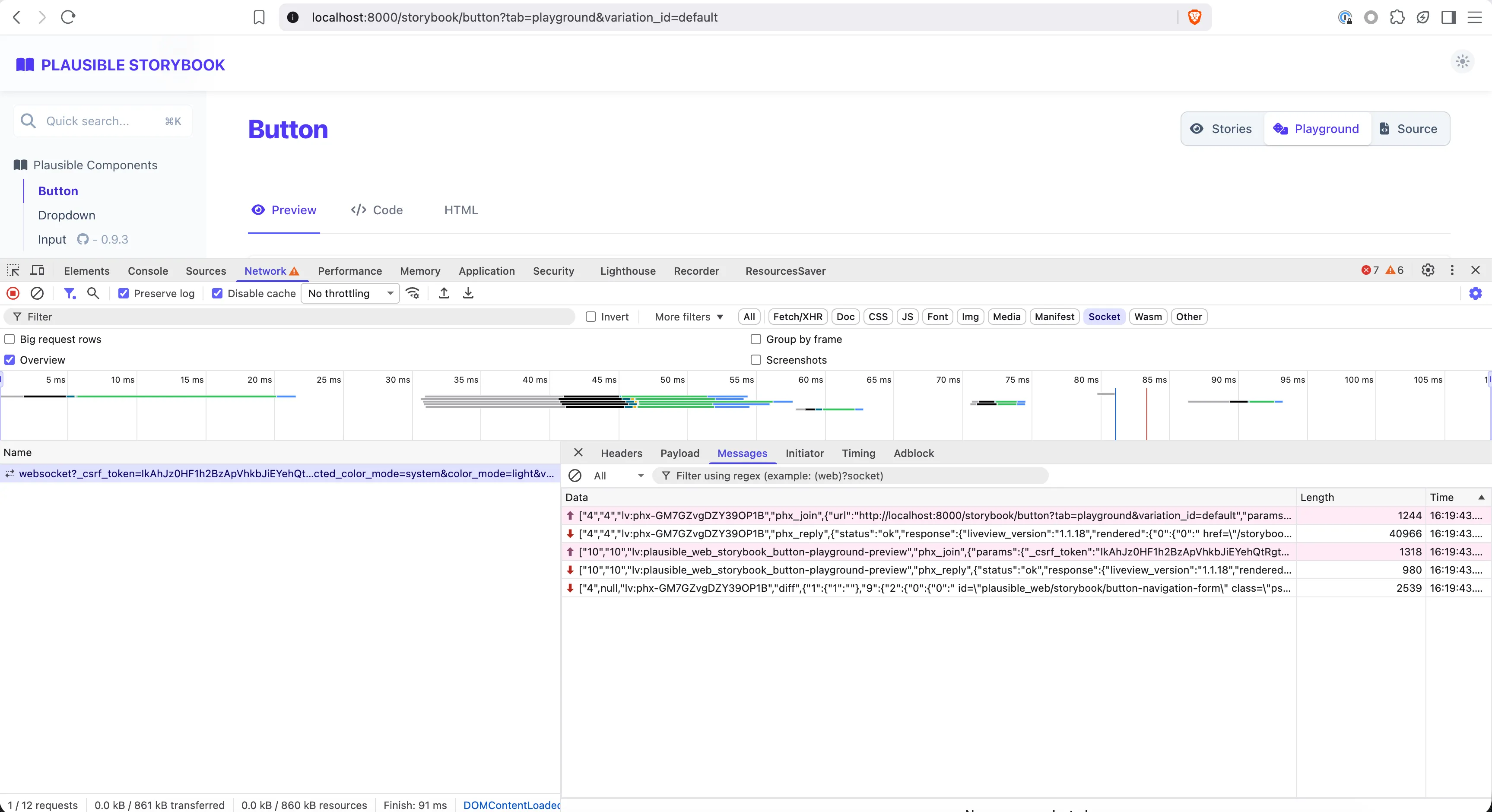Open browser hamburger menu
Image resolution: width=1492 pixels, height=812 pixels.
point(1475,17)
